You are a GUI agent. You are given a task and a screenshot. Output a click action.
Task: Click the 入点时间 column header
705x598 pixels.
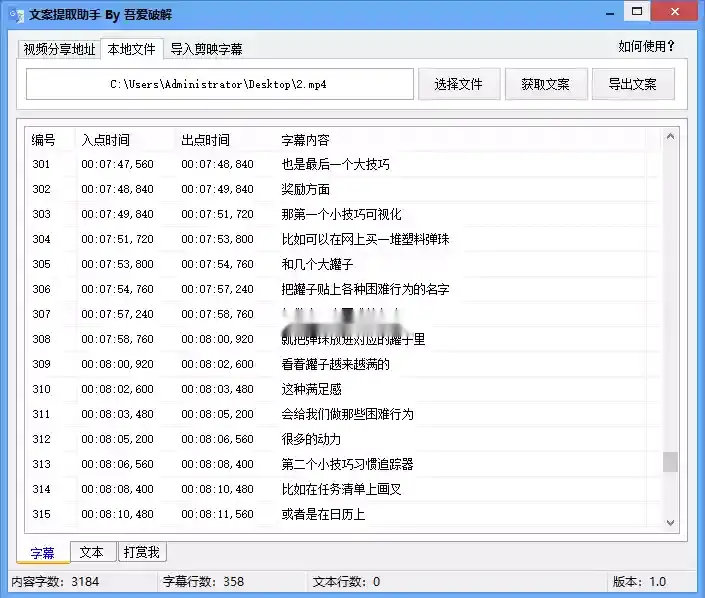point(105,140)
